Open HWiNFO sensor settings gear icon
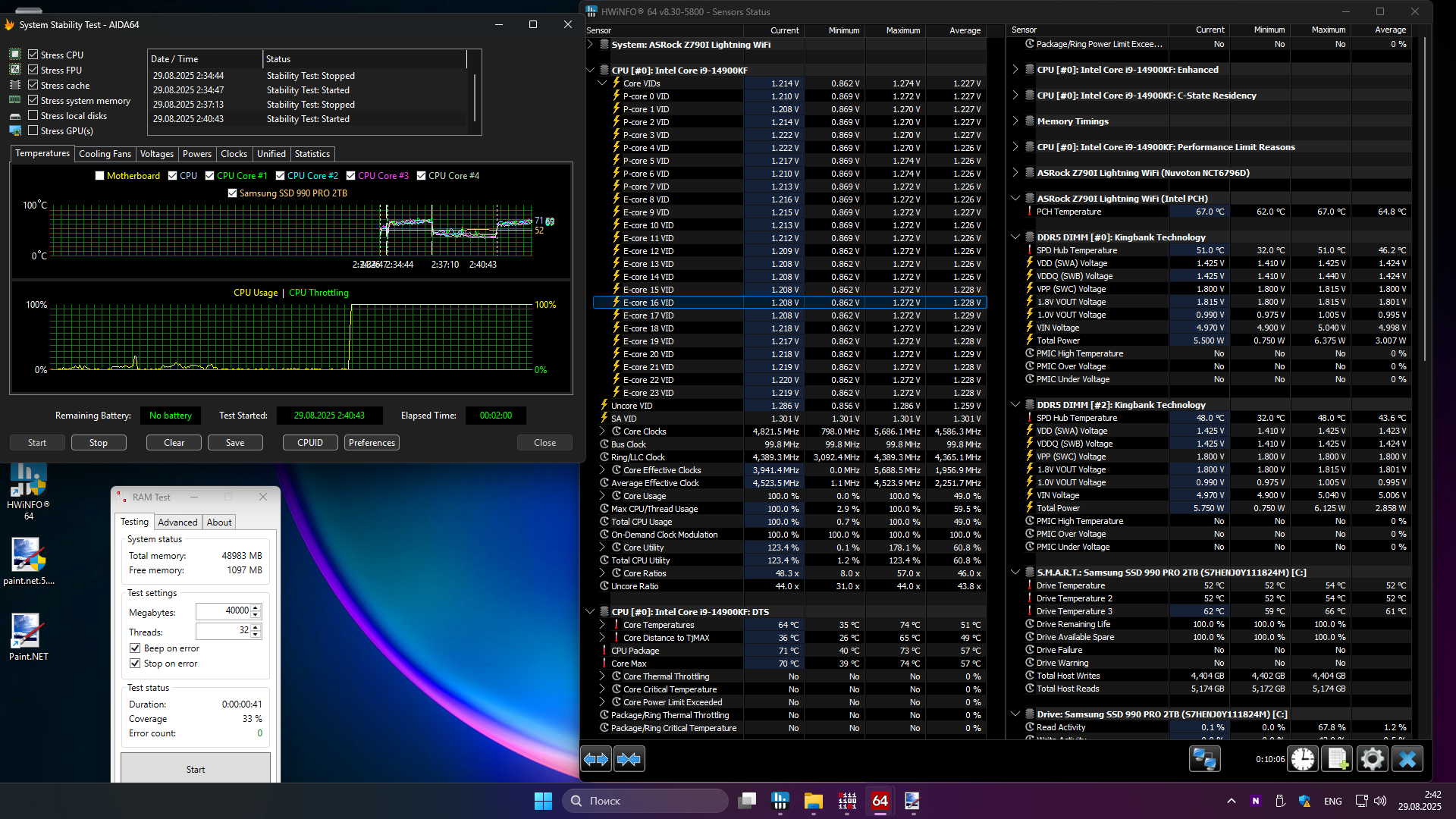 click(1373, 759)
